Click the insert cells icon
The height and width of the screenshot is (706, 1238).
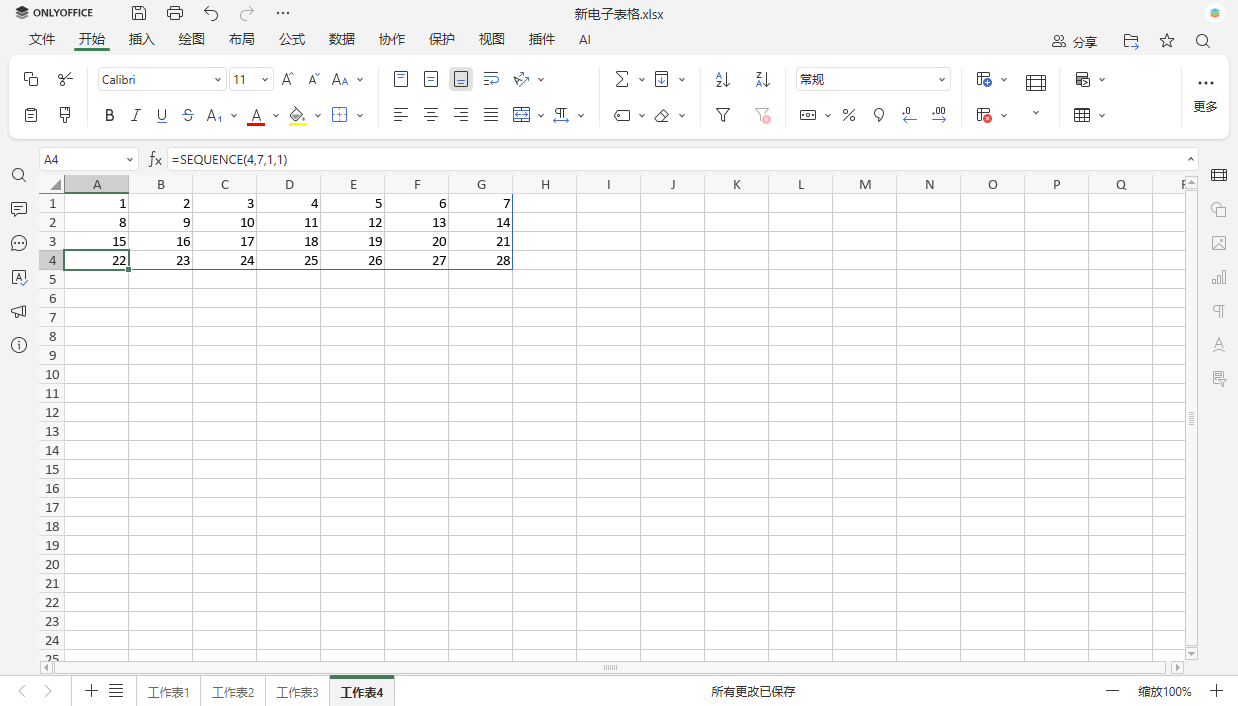click(x=986, y=79)
